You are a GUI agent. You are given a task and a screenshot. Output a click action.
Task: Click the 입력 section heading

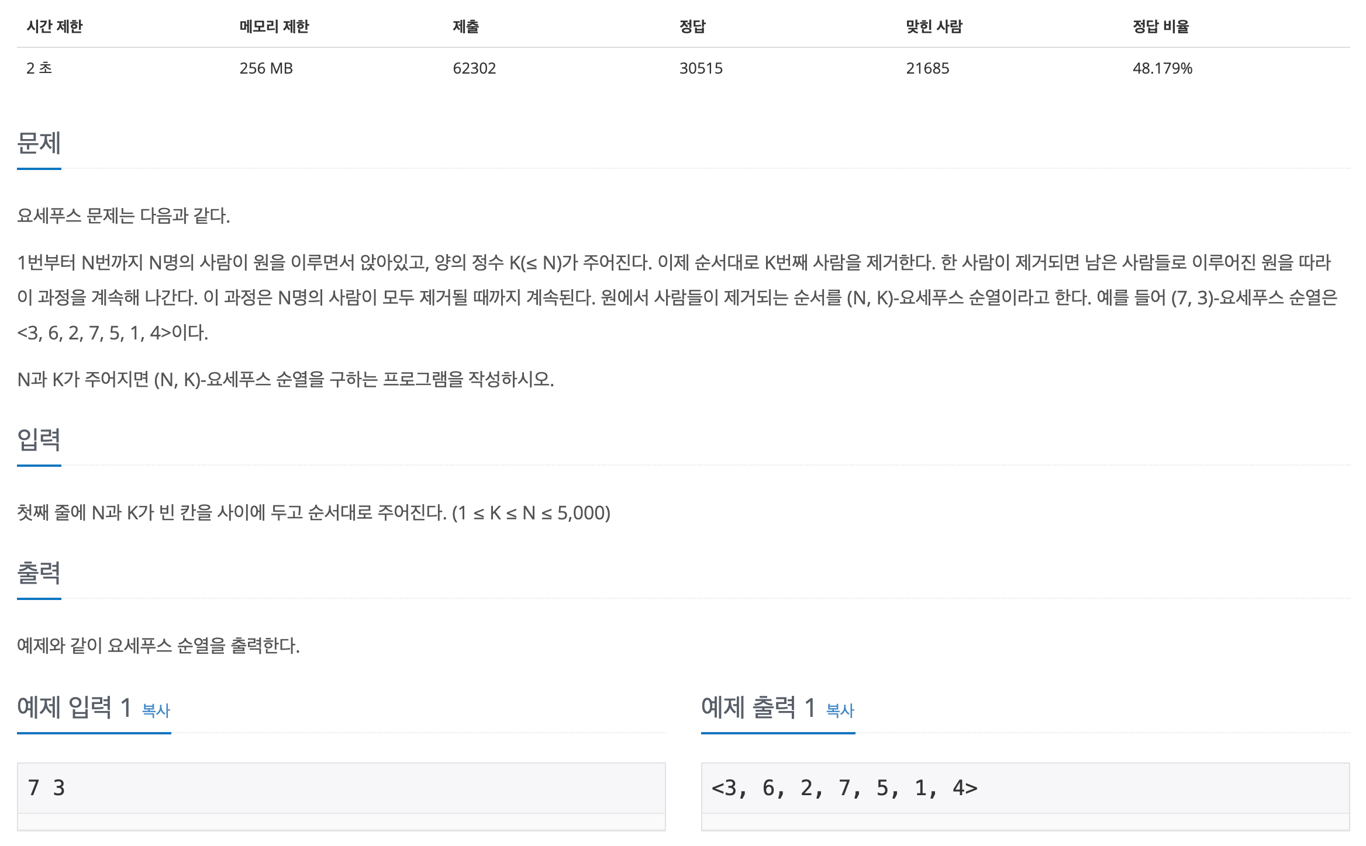(39, 439)
